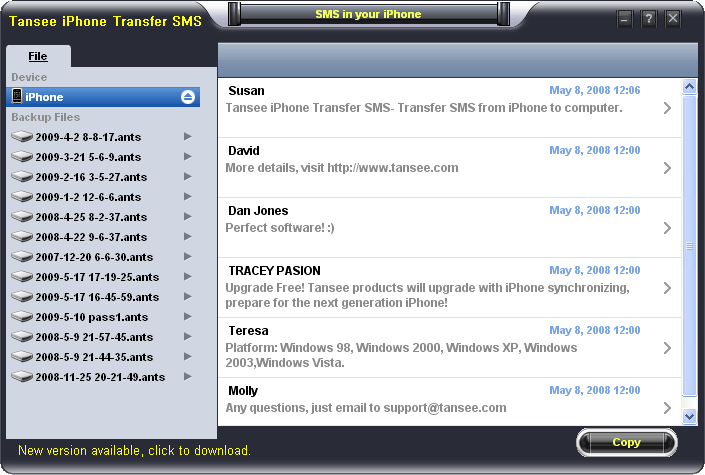
Task: Select the iPhone device entry
Action: click(103, 97)
